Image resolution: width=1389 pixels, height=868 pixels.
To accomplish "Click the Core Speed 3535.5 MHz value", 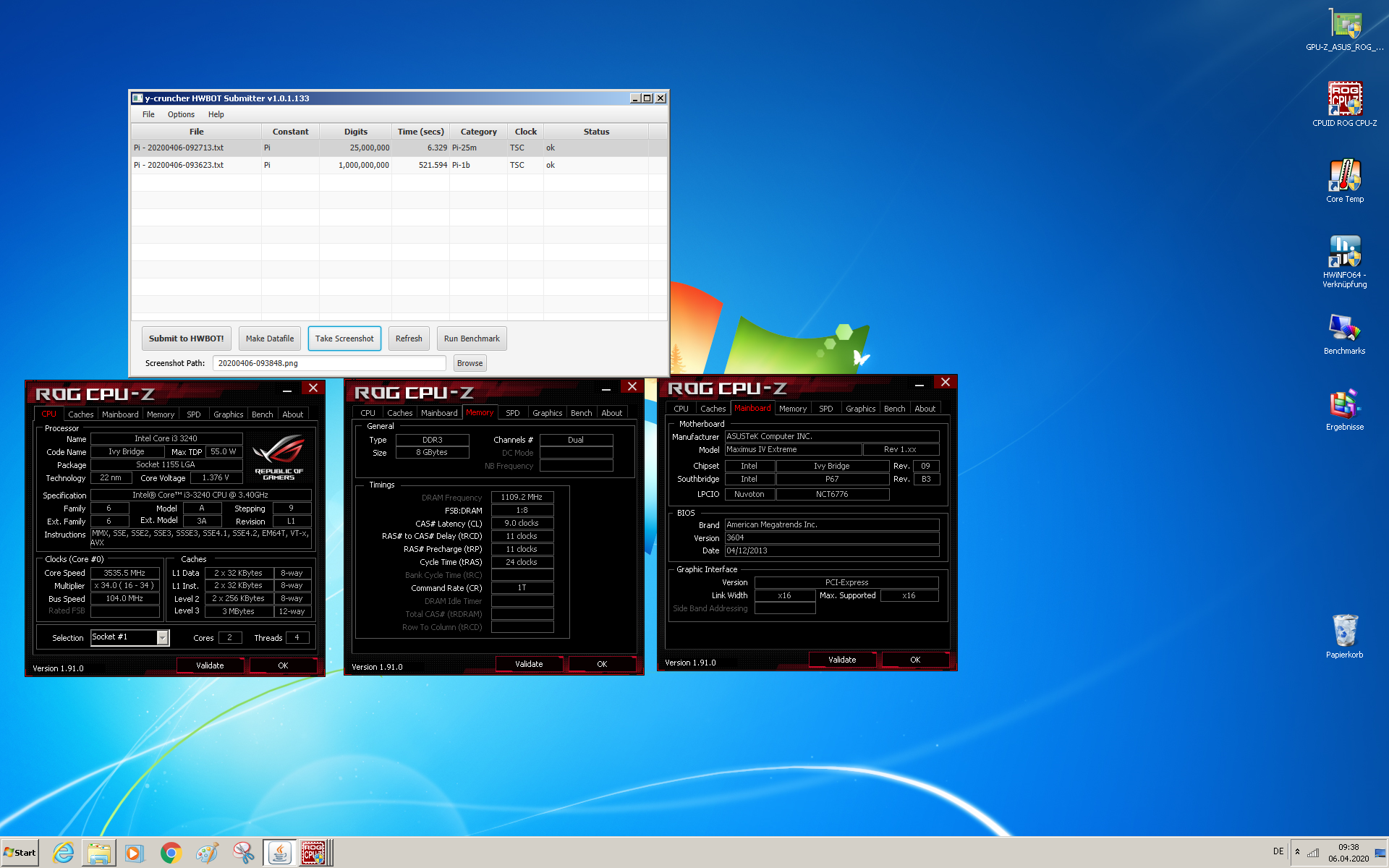I will click(x=124, y=573).
